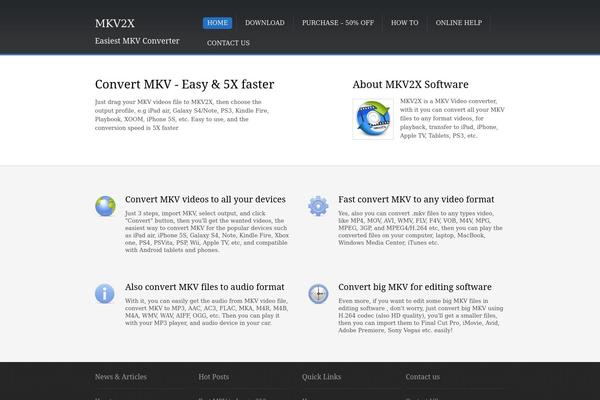Click the Convert MKV - Easy & 5X faster heading
600x400 pixels.
184,84
